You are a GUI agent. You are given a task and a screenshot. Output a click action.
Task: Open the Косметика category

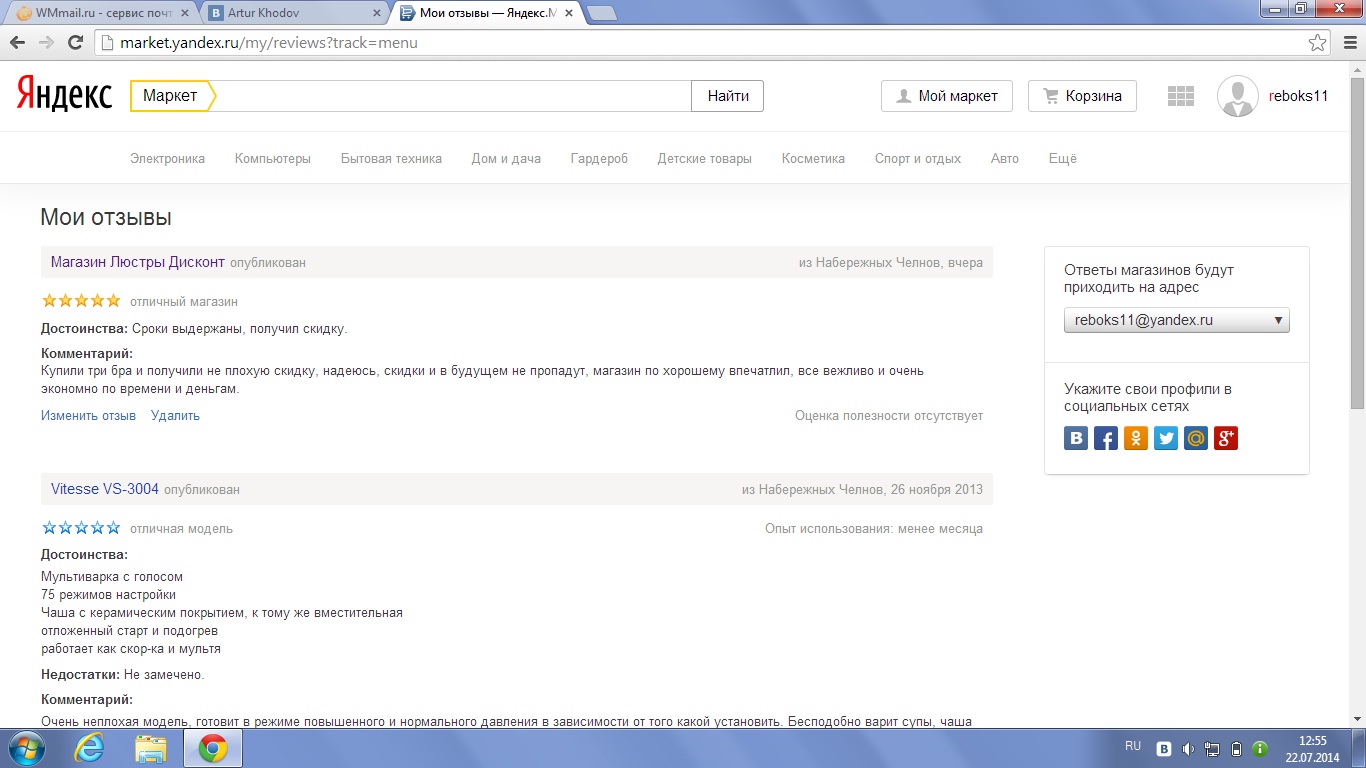click(813, 158)
